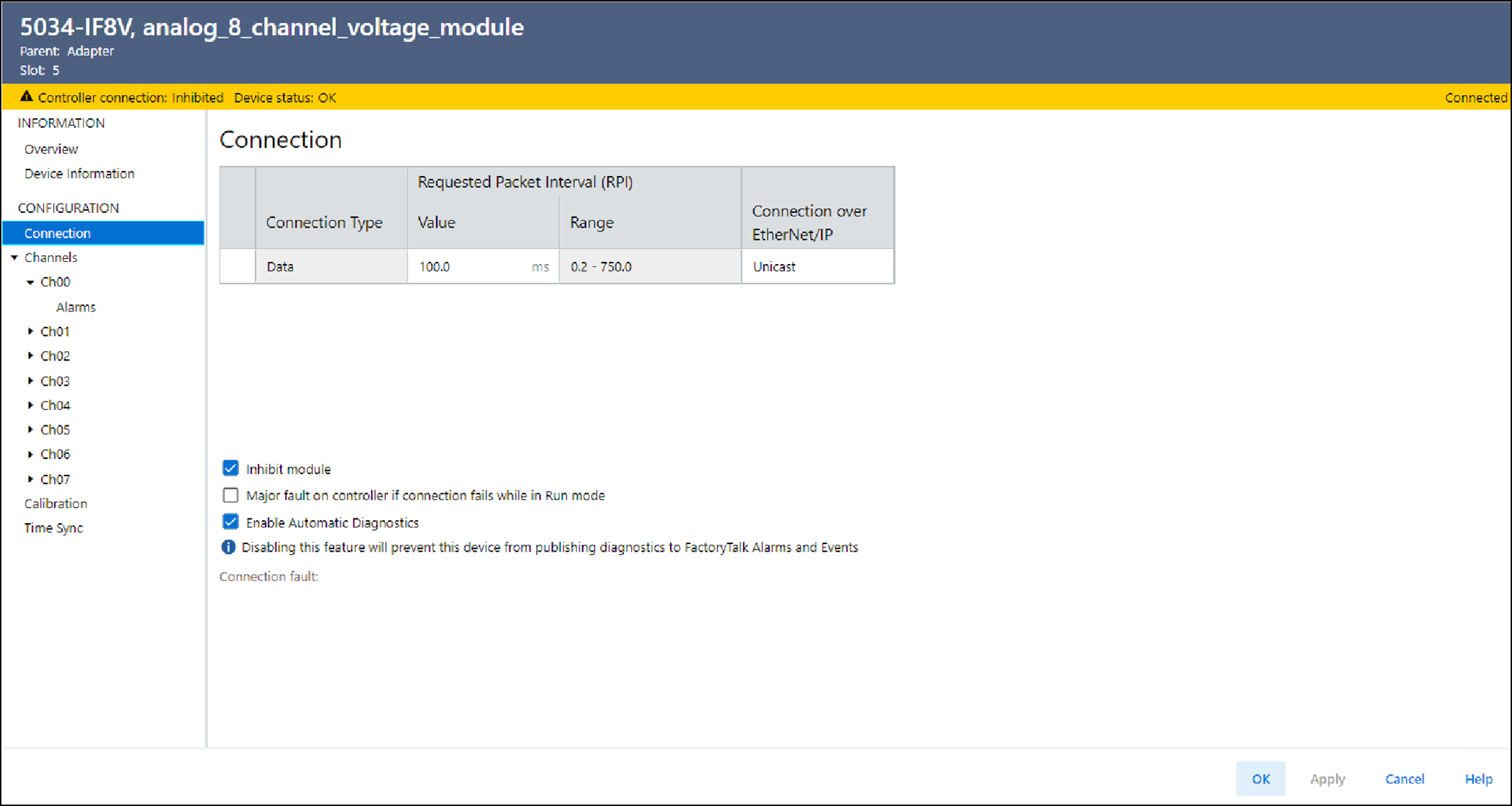Click the blue info icon near diagnostics note
Image resolution: width=1512 pixels, height=806 pixels.
(228, 548)
